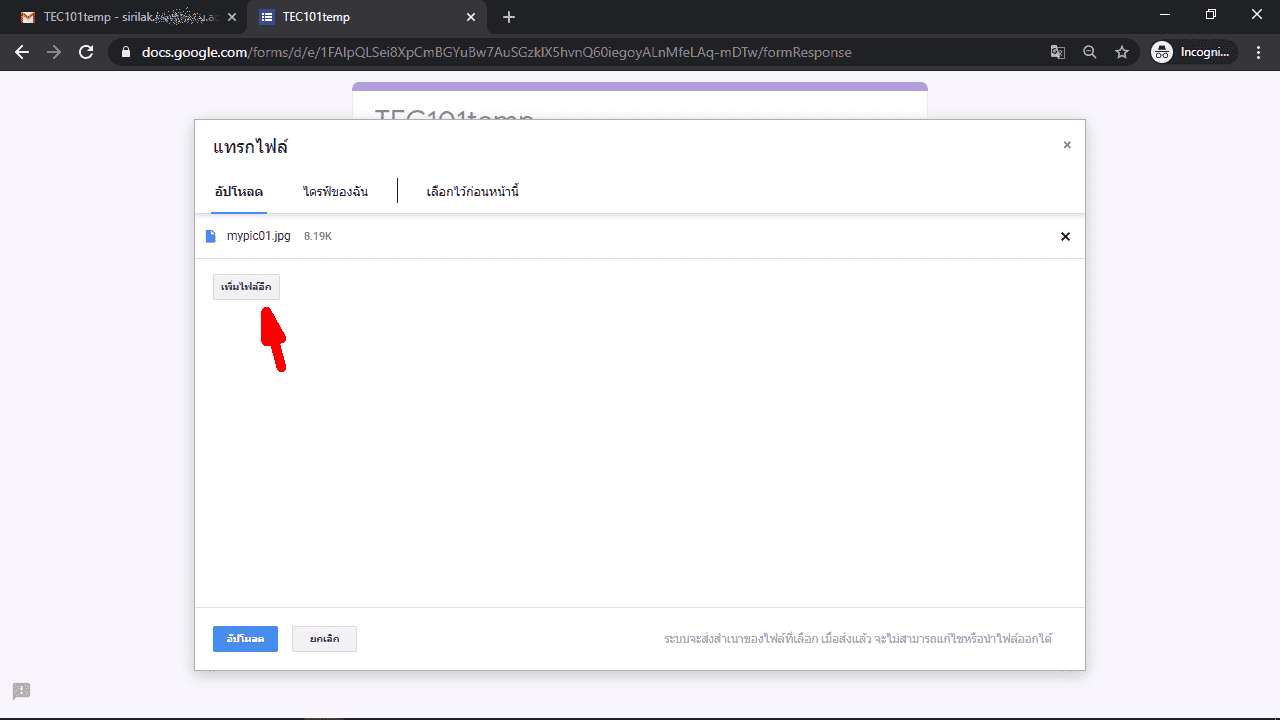
Task: Go back to the previous page
Action: click(x=22, y=52)
